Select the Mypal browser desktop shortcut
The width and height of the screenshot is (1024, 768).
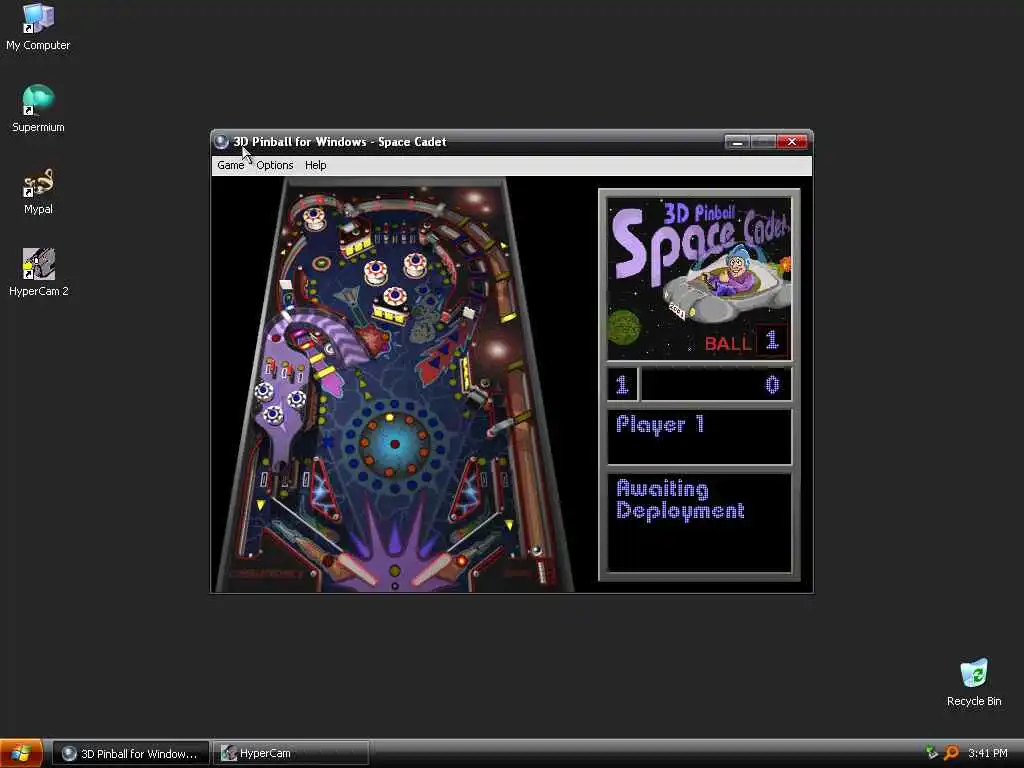[x=38, y=191]
